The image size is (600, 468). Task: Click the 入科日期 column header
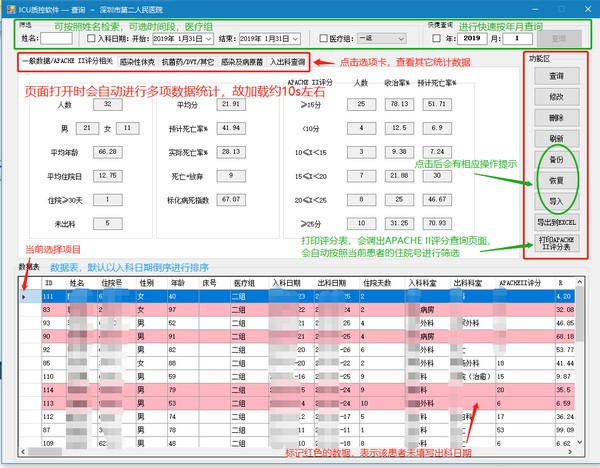255,283
